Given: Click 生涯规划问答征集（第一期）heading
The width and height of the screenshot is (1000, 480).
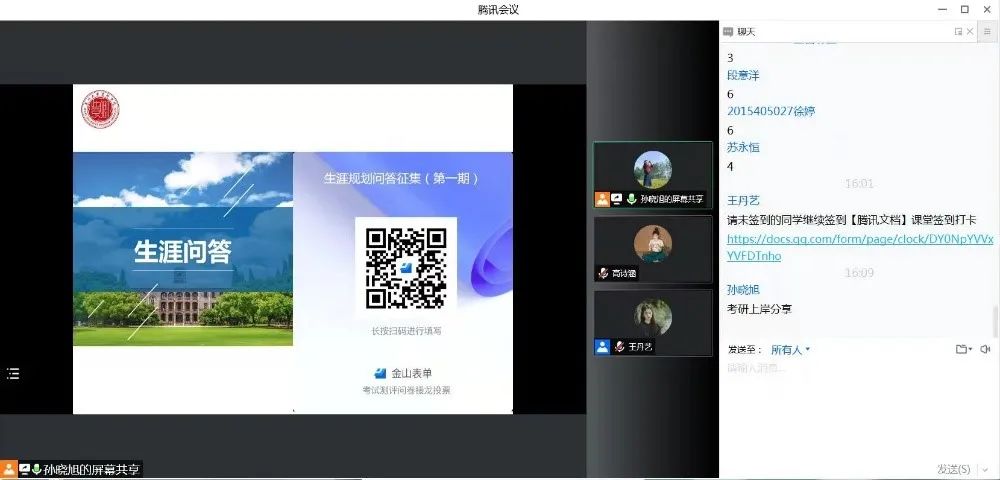Looking at the screenshot, I should (x=401, y=178).
